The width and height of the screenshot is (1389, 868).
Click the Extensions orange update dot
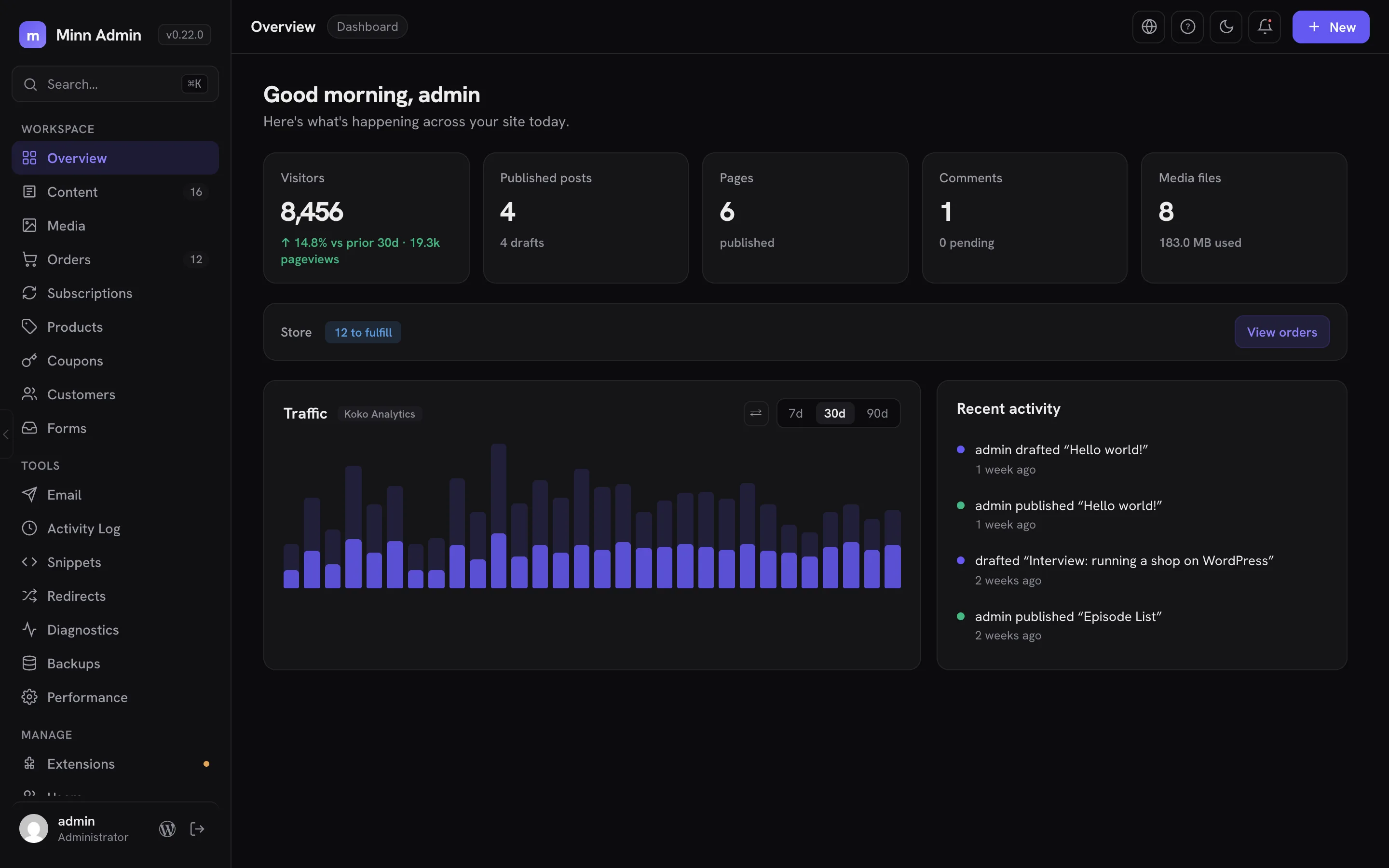click(x=206, y=764)
